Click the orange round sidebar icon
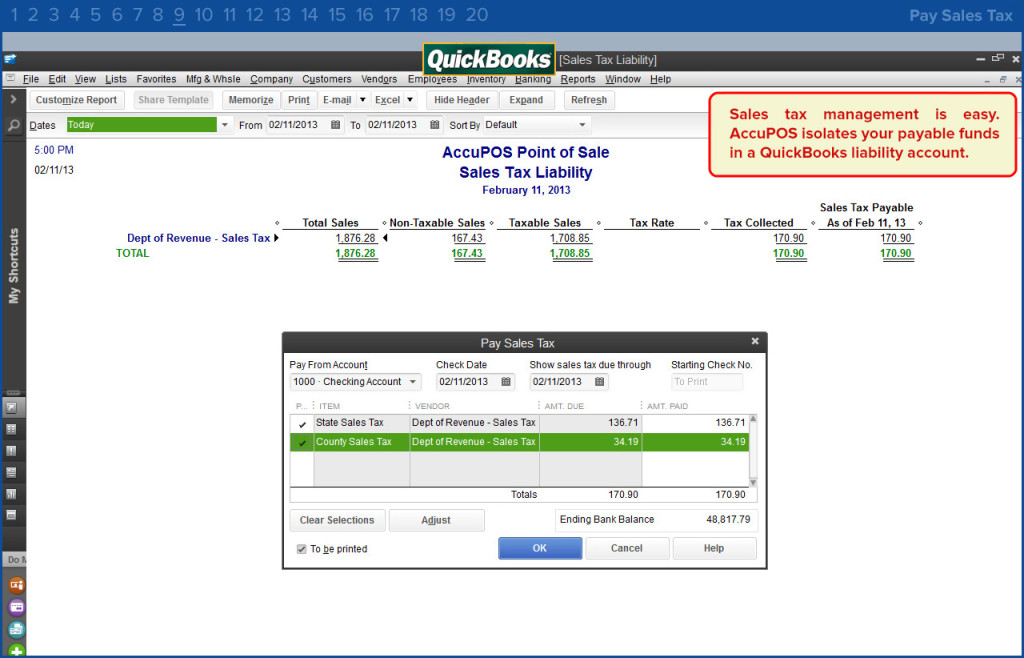This screenshot has height=658, width=1024. pyautogui.click(x=16, y=585)
